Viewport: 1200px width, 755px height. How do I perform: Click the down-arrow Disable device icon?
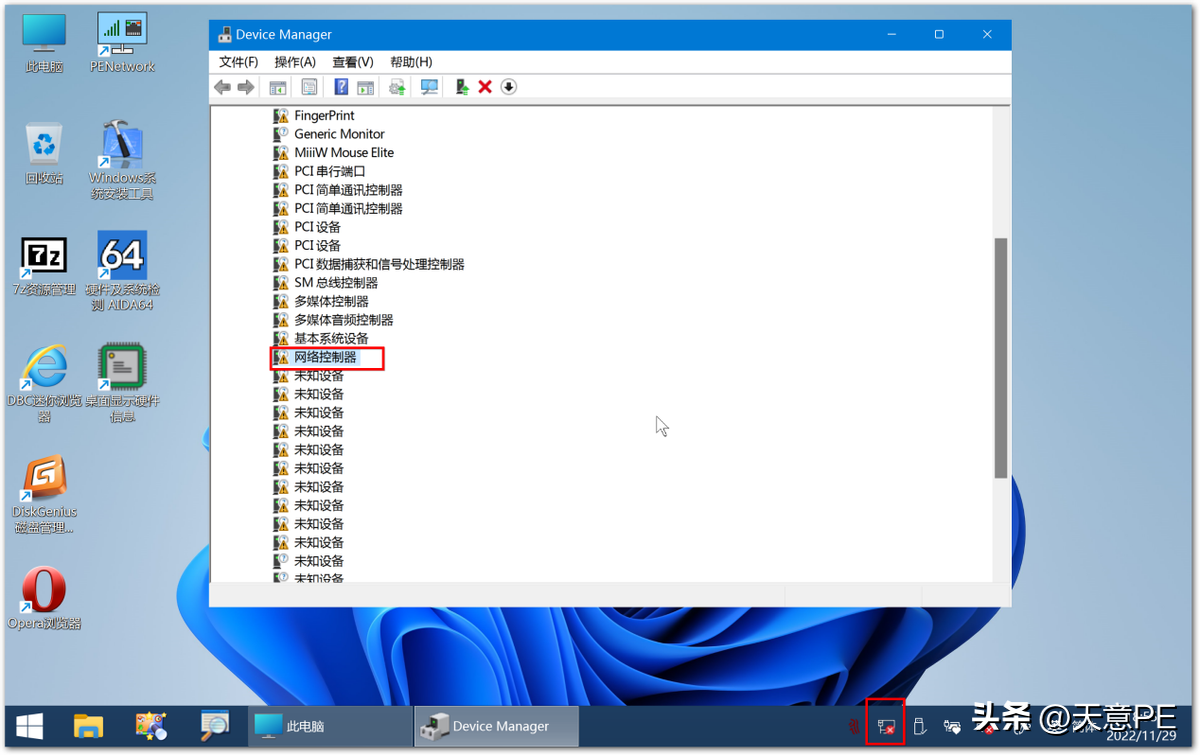point(508,88)
